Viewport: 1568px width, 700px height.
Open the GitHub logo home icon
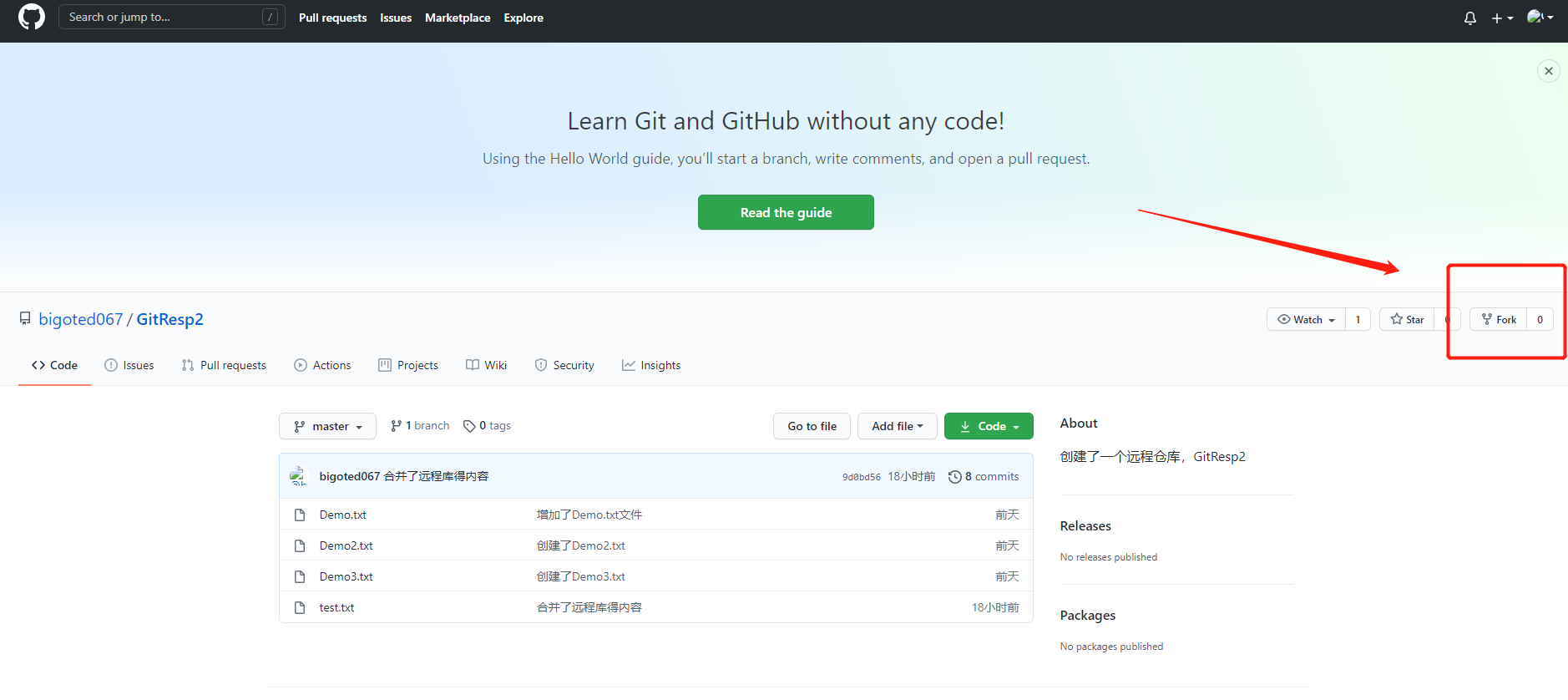[x=32, y=17]
